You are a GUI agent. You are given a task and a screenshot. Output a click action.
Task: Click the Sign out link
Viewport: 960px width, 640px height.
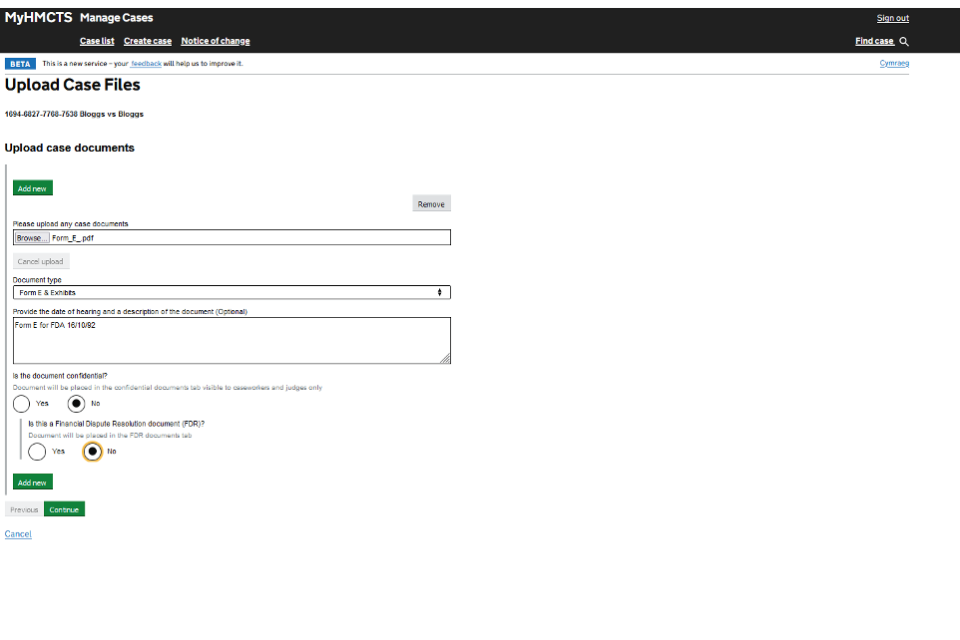point(892,18)
